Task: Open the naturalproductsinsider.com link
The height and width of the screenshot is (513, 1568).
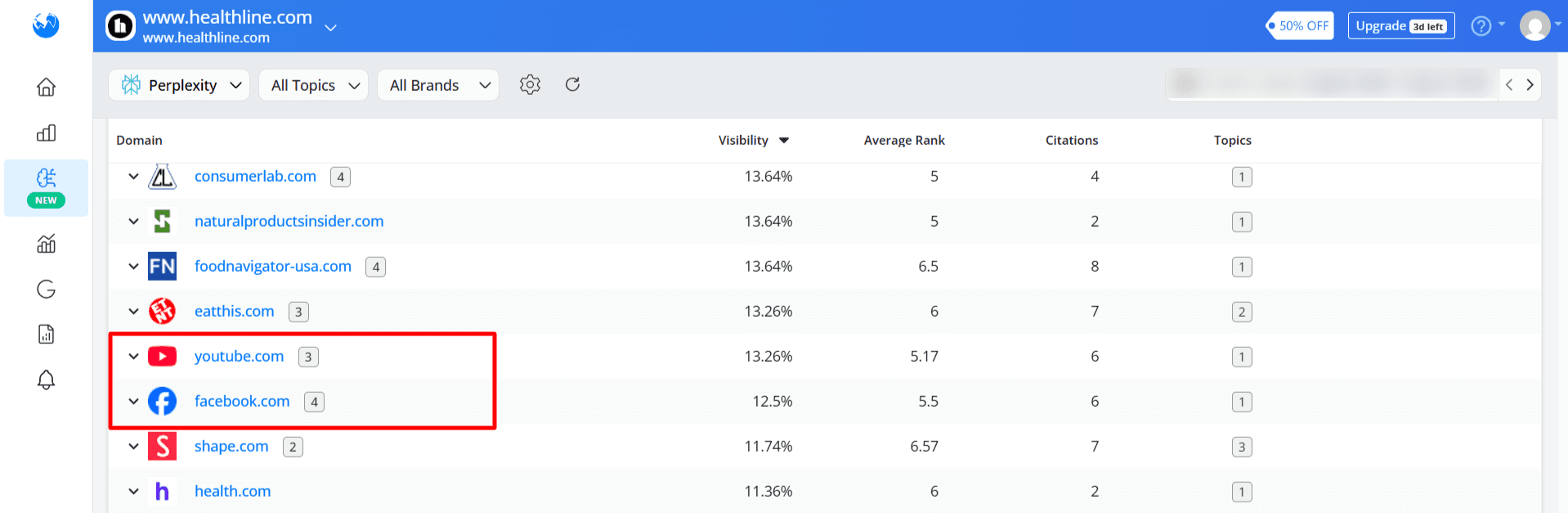Action: pos(289,221)
